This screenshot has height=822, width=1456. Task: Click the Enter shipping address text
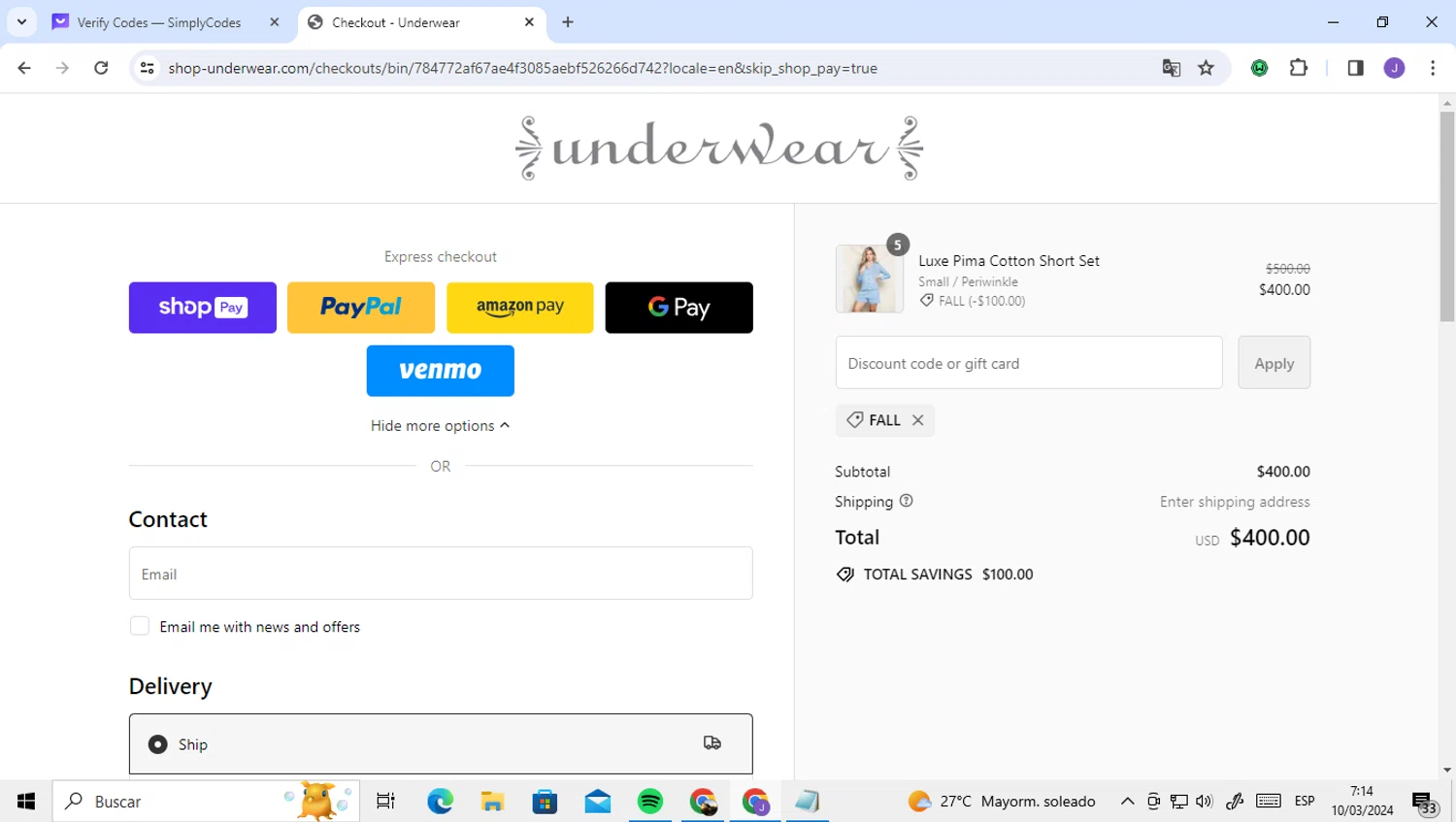(1235, 502)
